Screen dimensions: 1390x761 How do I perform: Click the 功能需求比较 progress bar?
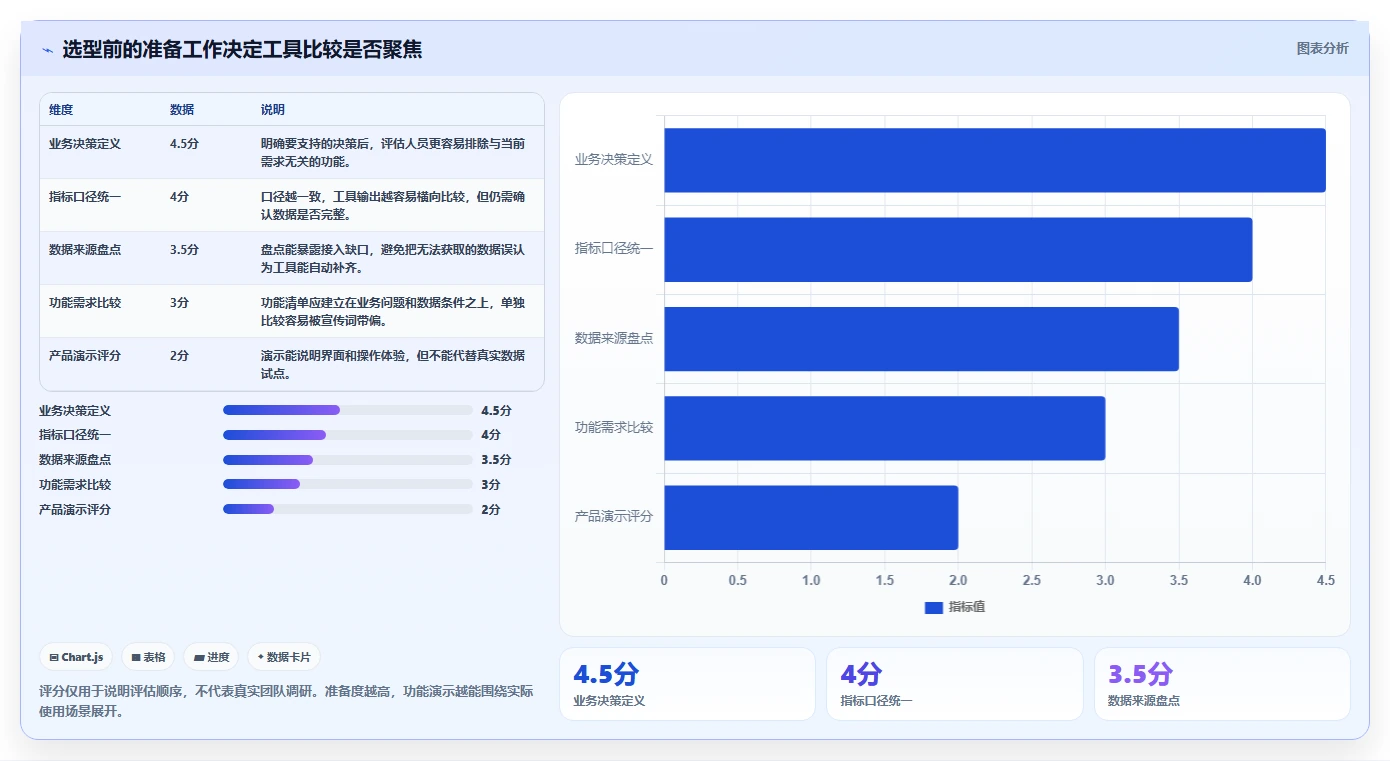click(x=347, y=484)
